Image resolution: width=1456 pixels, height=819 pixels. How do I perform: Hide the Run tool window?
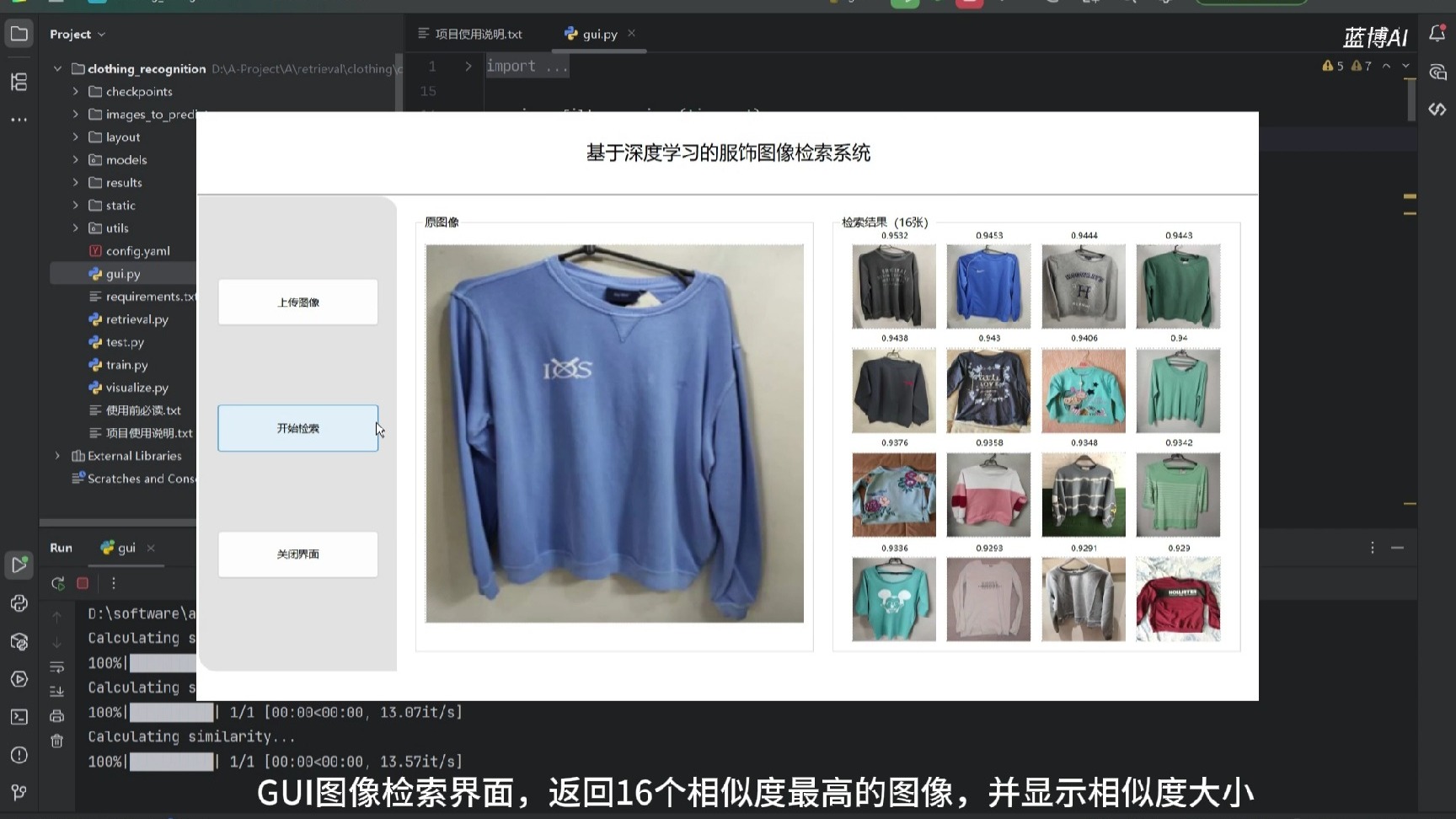1398,548
